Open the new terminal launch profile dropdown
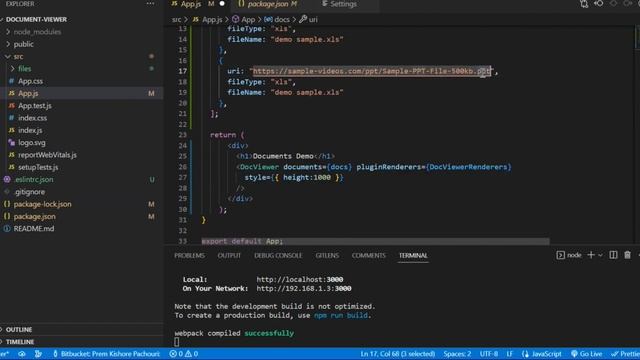This screenshot has height=360, width=640. click(600, 255)
